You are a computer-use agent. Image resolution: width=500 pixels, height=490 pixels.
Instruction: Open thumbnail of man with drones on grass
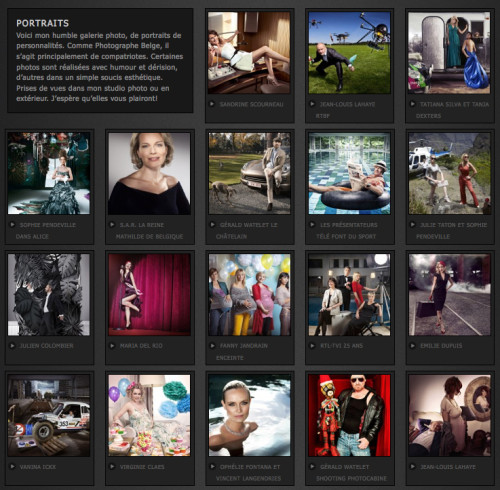[349, 53]
